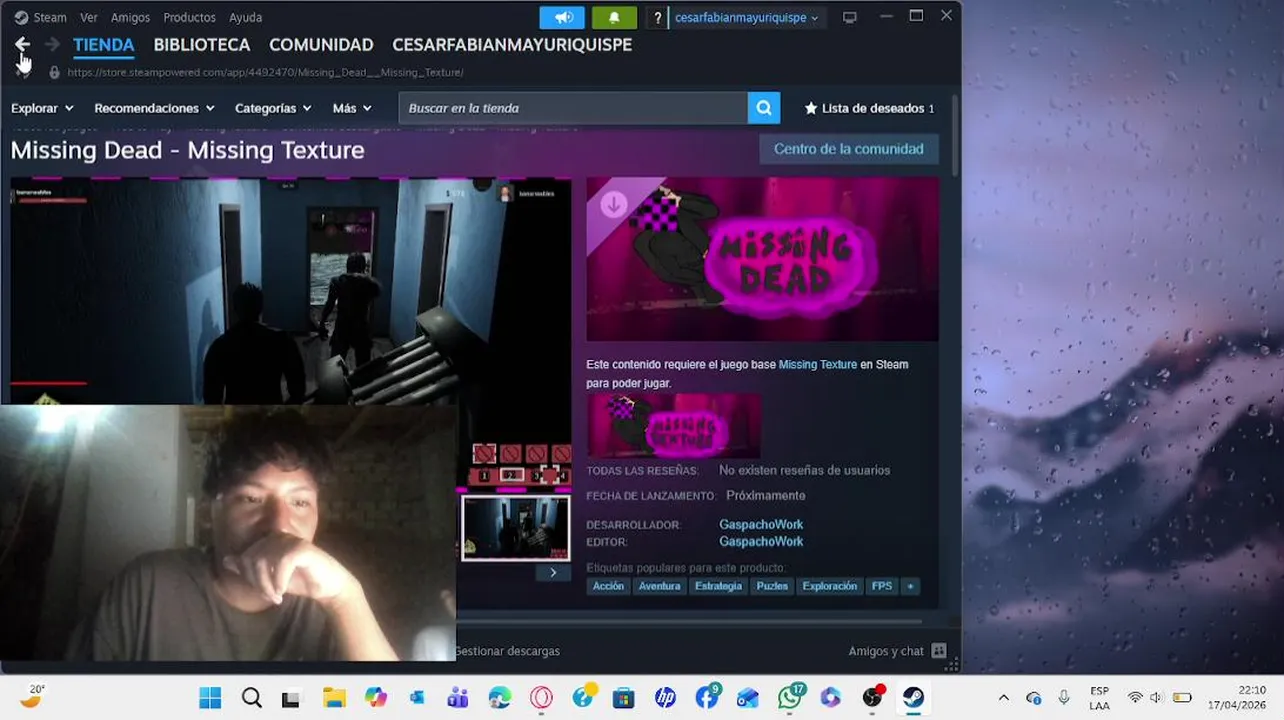Follow the Missing Texture base game link
Viewport: 1284px width, 720px height.
click(x=818, y=365)
